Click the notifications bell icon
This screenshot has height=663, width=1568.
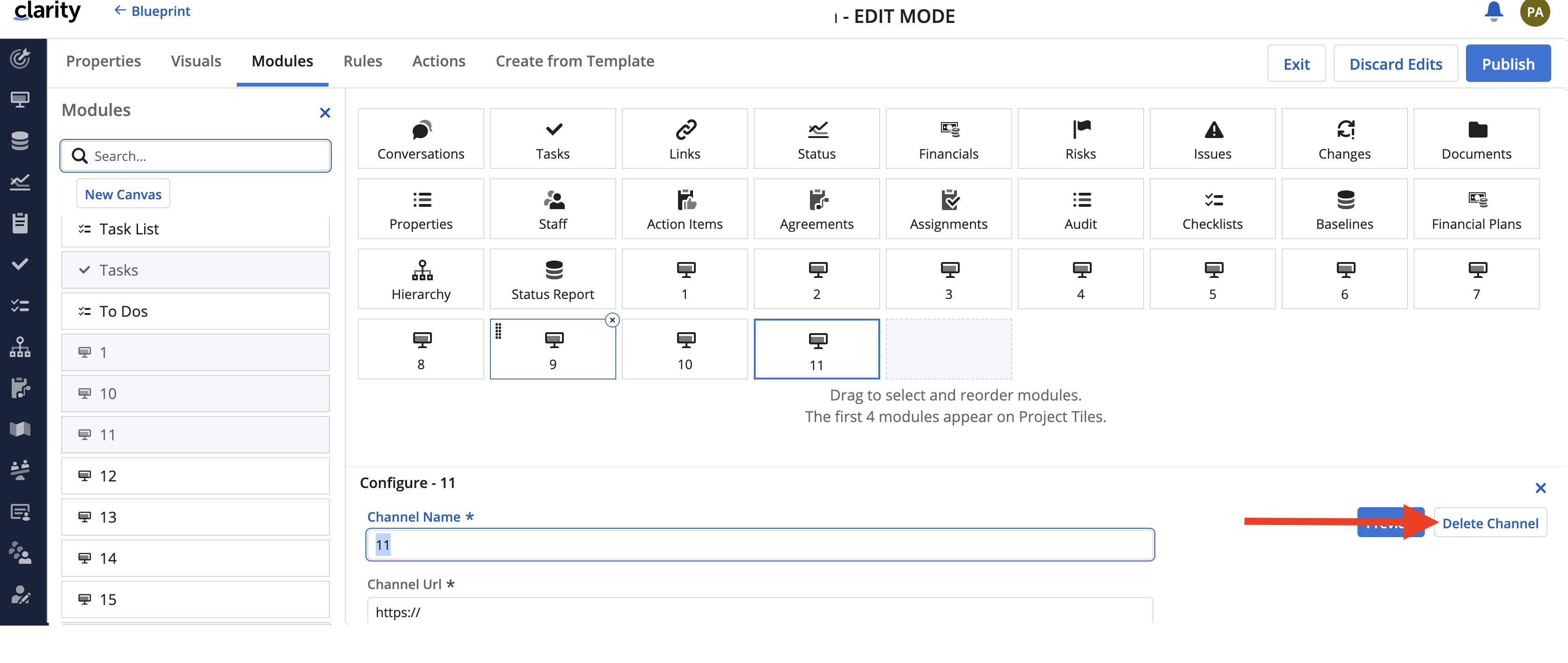click(1493, 12)
